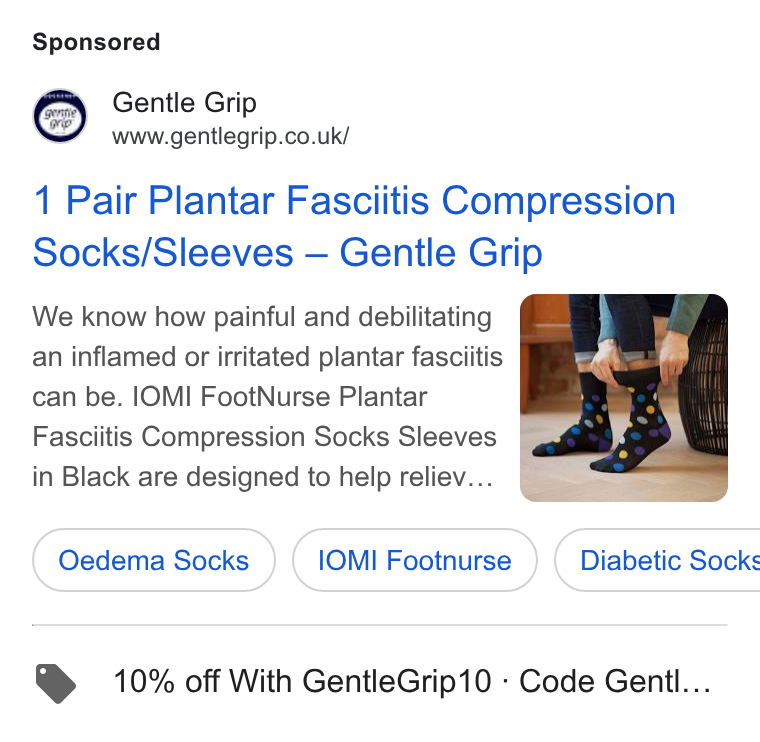Click the ellipsis ending the ad description
This screenshot has height=742, width=760.
[480, 477]
